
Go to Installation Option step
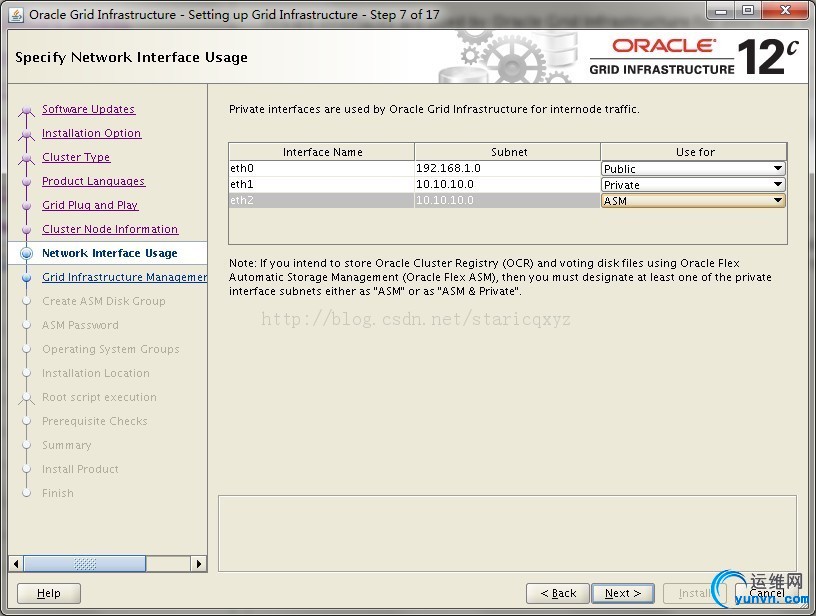91,133
